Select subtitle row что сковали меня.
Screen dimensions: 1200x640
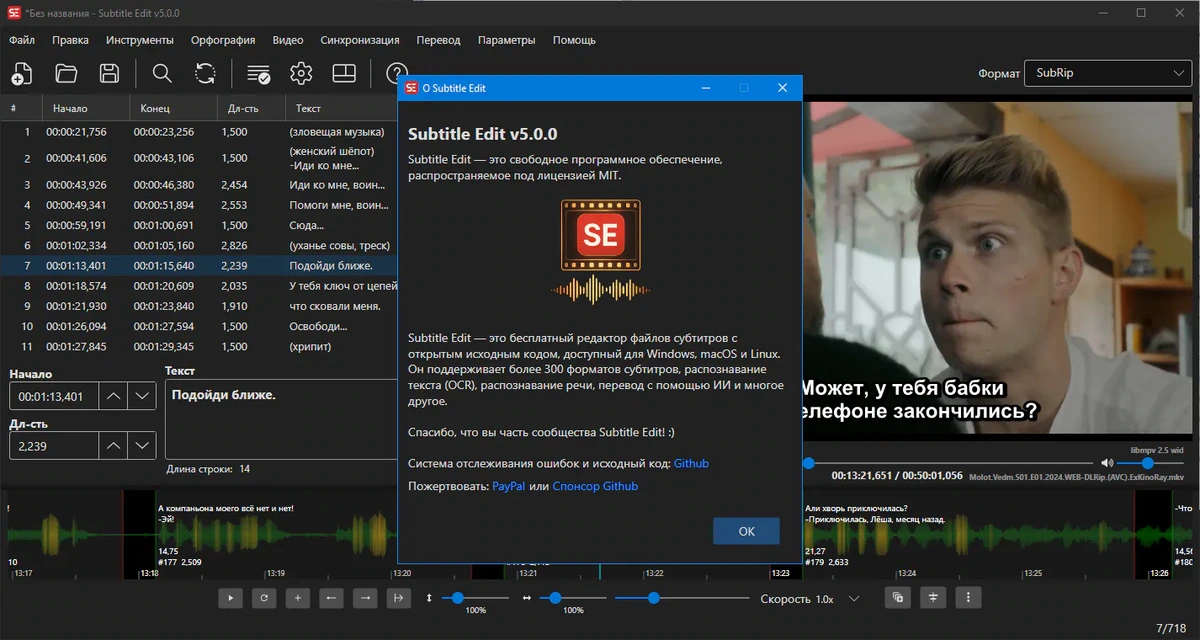[200, 306]
